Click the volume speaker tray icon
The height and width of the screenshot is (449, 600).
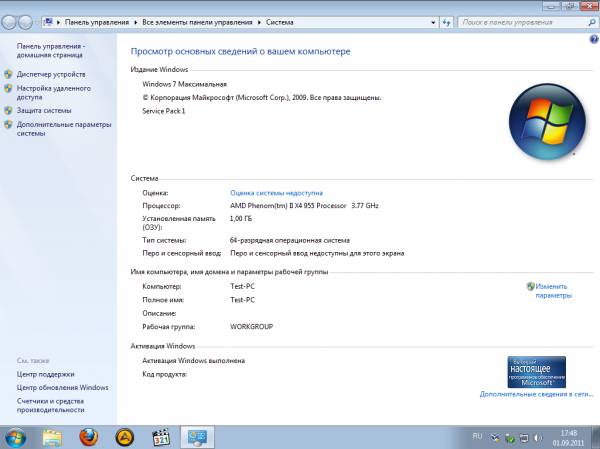538,438
